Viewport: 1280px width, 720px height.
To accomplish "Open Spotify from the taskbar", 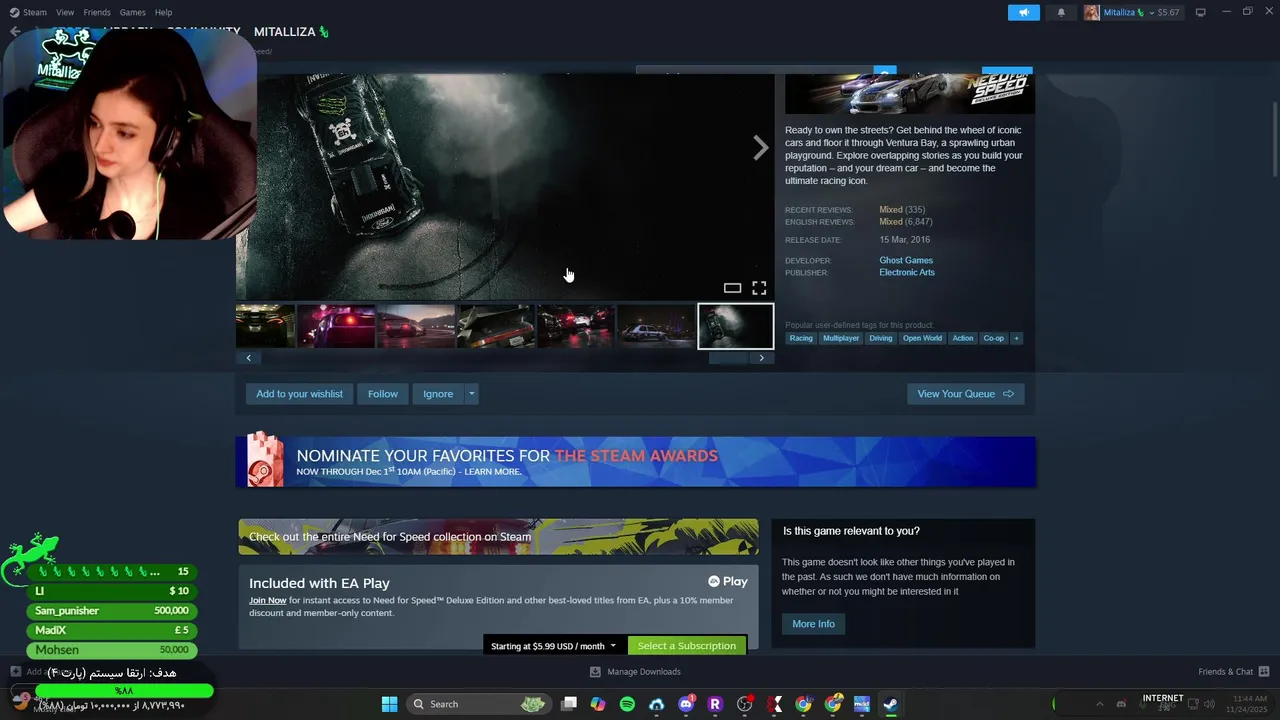I will tap(627, 704).
